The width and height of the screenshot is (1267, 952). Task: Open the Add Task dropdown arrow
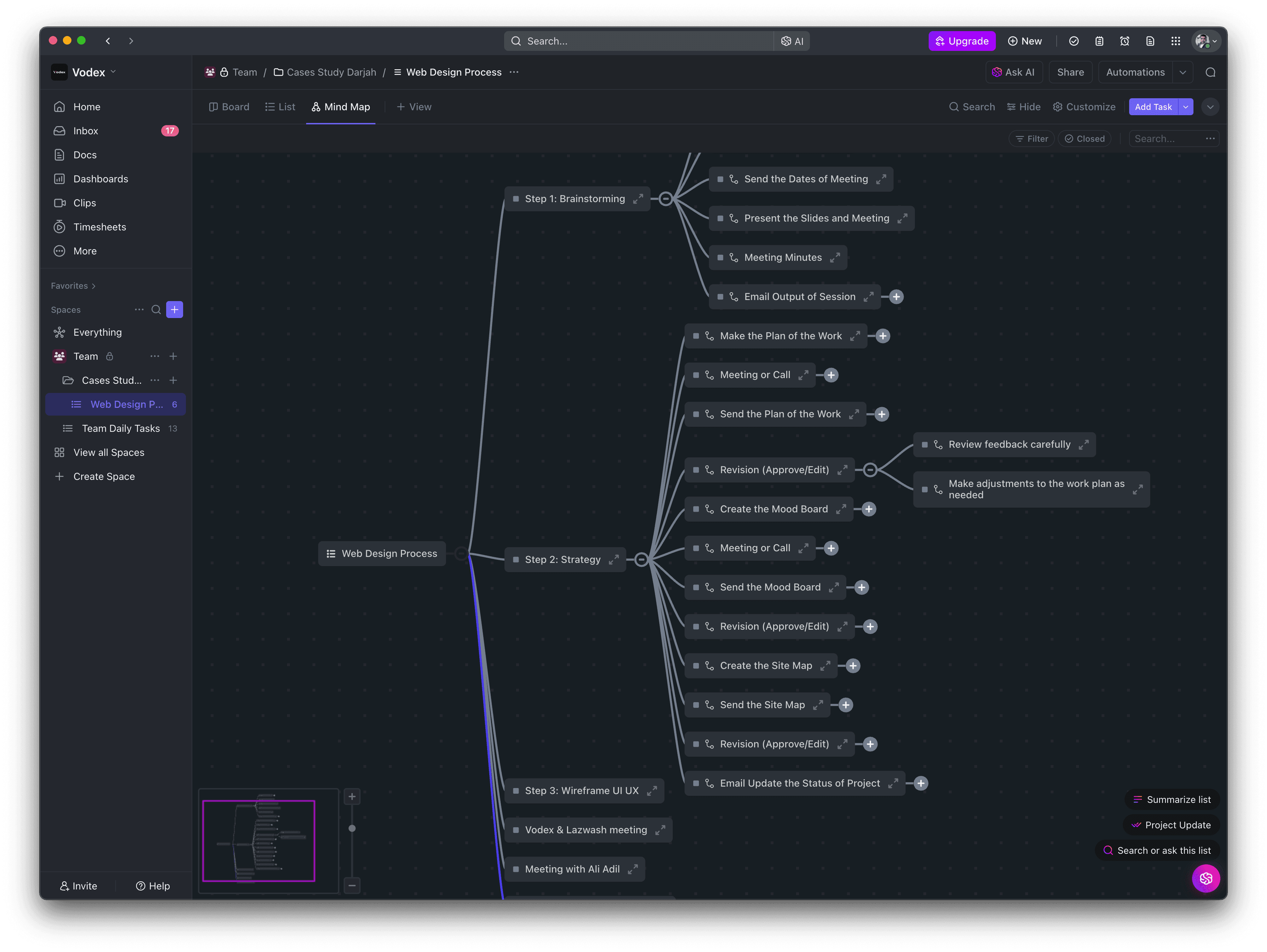[1186, 107]
